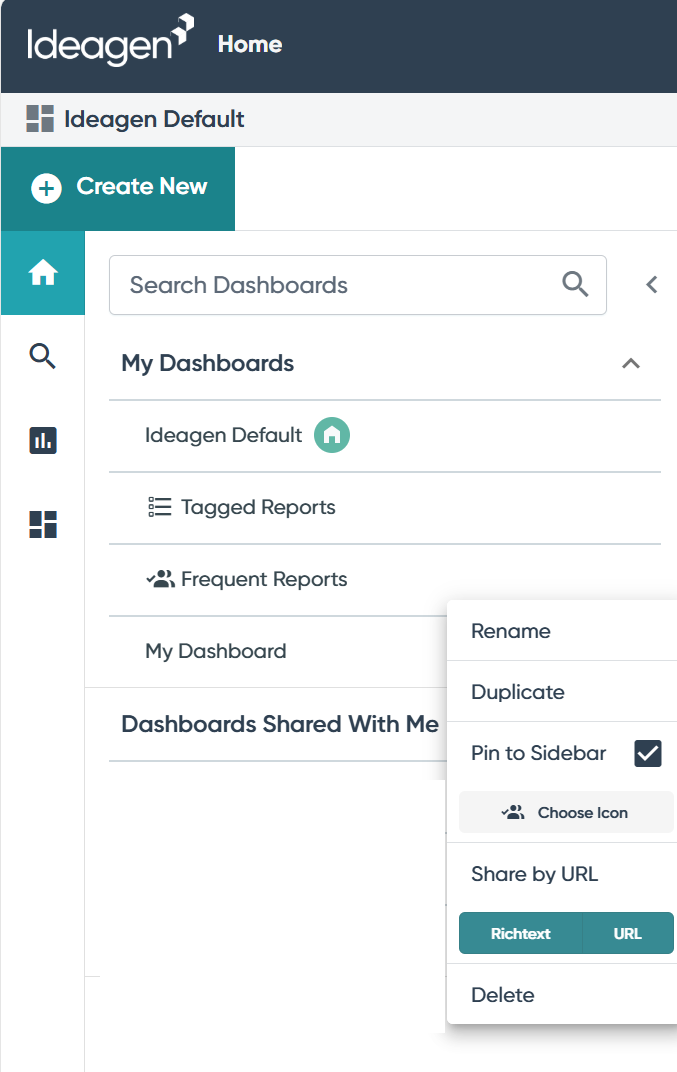Screen dimensions: 677x1072
Task: Click the dashboard grid icon beside Ideagen Default title
Action: 40,118
